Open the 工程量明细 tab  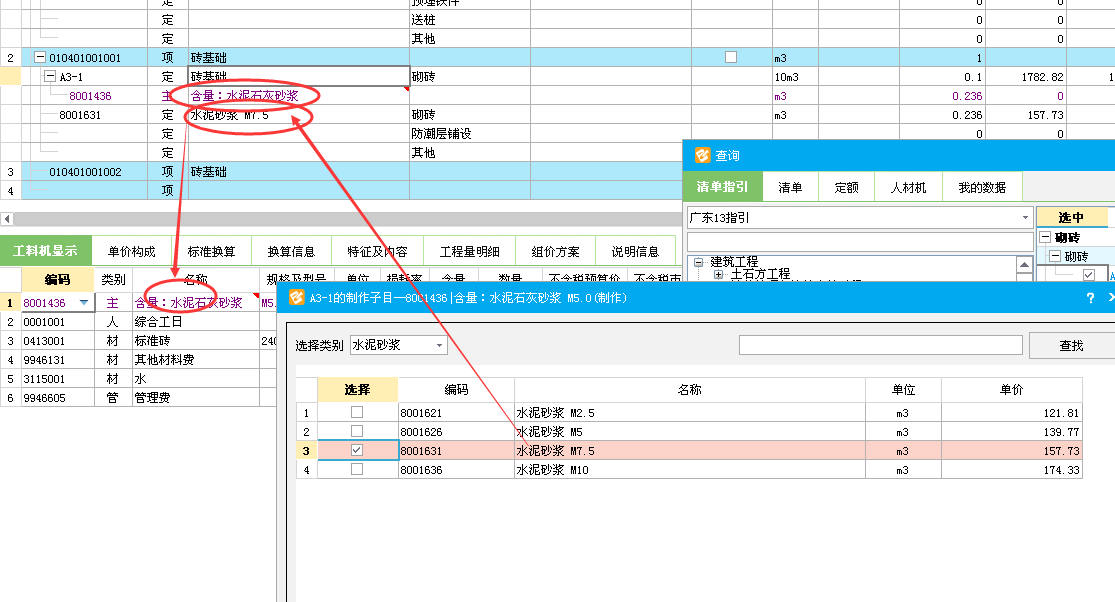point(469,252)
